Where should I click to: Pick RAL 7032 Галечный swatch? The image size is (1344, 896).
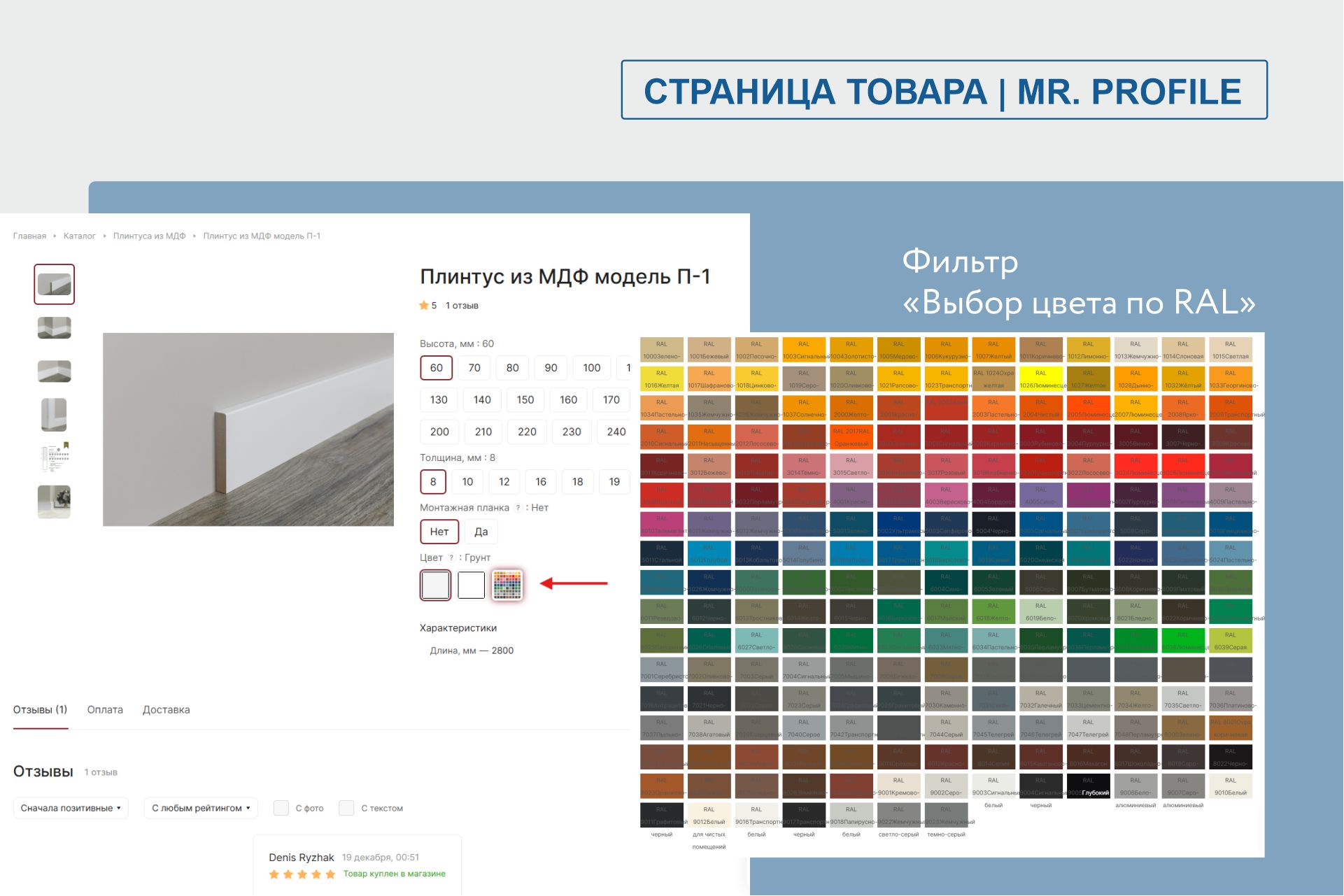(x=1041, y=699)
